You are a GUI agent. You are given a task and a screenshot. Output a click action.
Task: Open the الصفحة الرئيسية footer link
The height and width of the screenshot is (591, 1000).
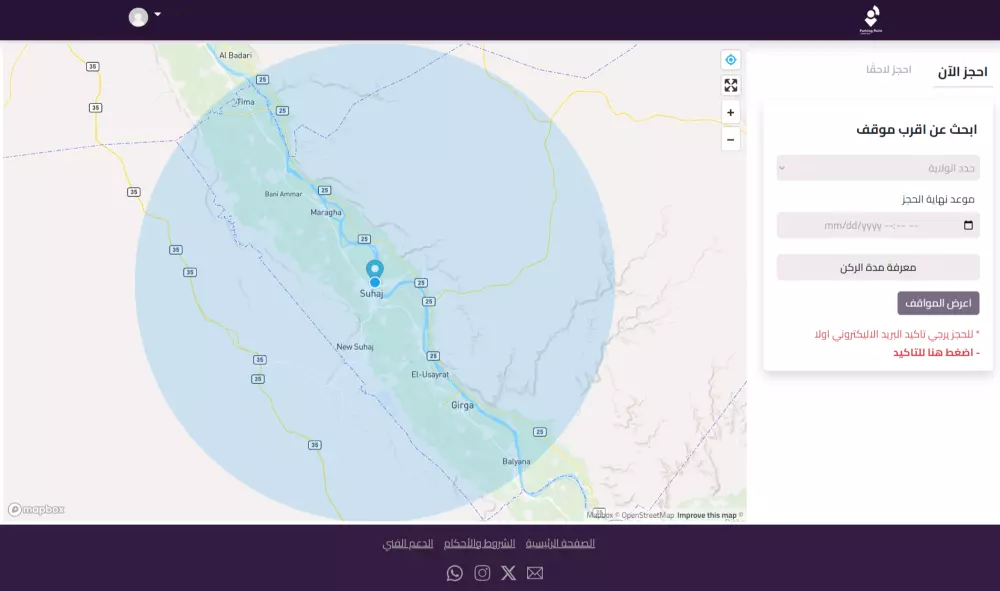560,543
